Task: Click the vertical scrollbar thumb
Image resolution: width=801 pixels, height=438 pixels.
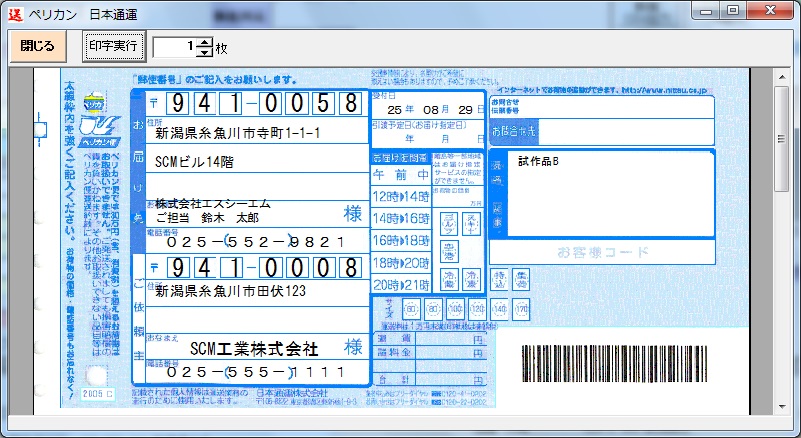Action: [x=782, y=139]
